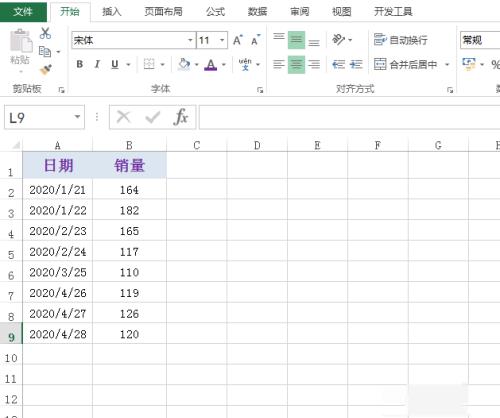
Task: Toggle Bold formatting
Action: (80, 64)
